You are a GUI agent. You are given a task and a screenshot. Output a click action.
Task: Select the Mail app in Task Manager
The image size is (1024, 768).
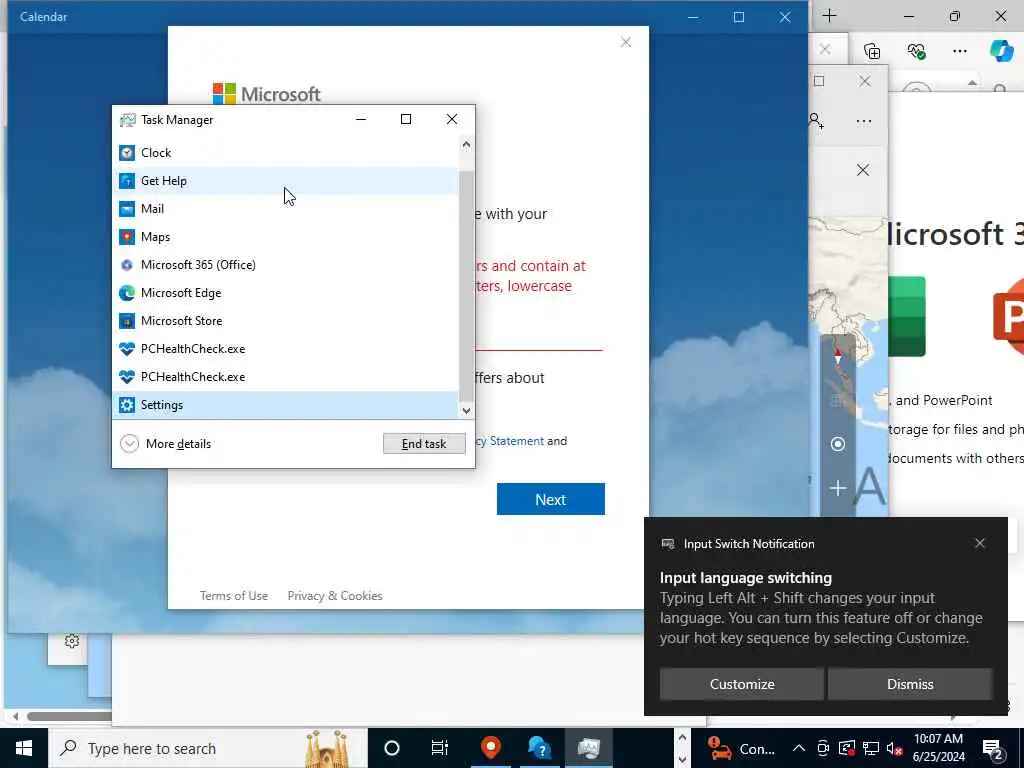(x=285, y=209)
